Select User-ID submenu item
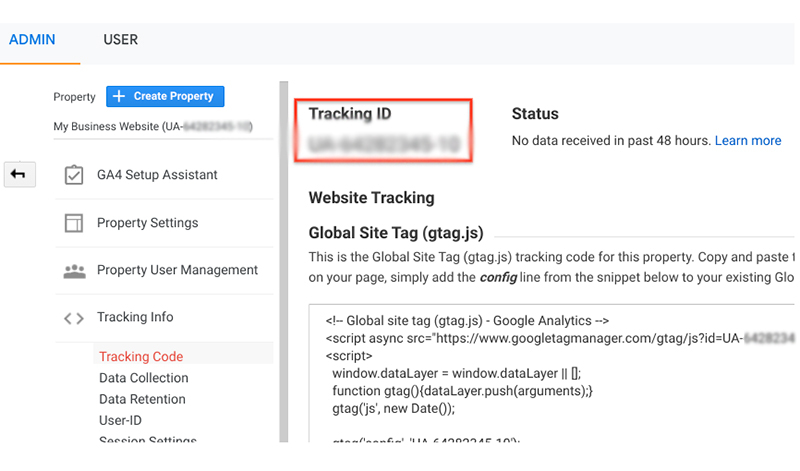Screen dimensions: 800x471 (120, 421)
